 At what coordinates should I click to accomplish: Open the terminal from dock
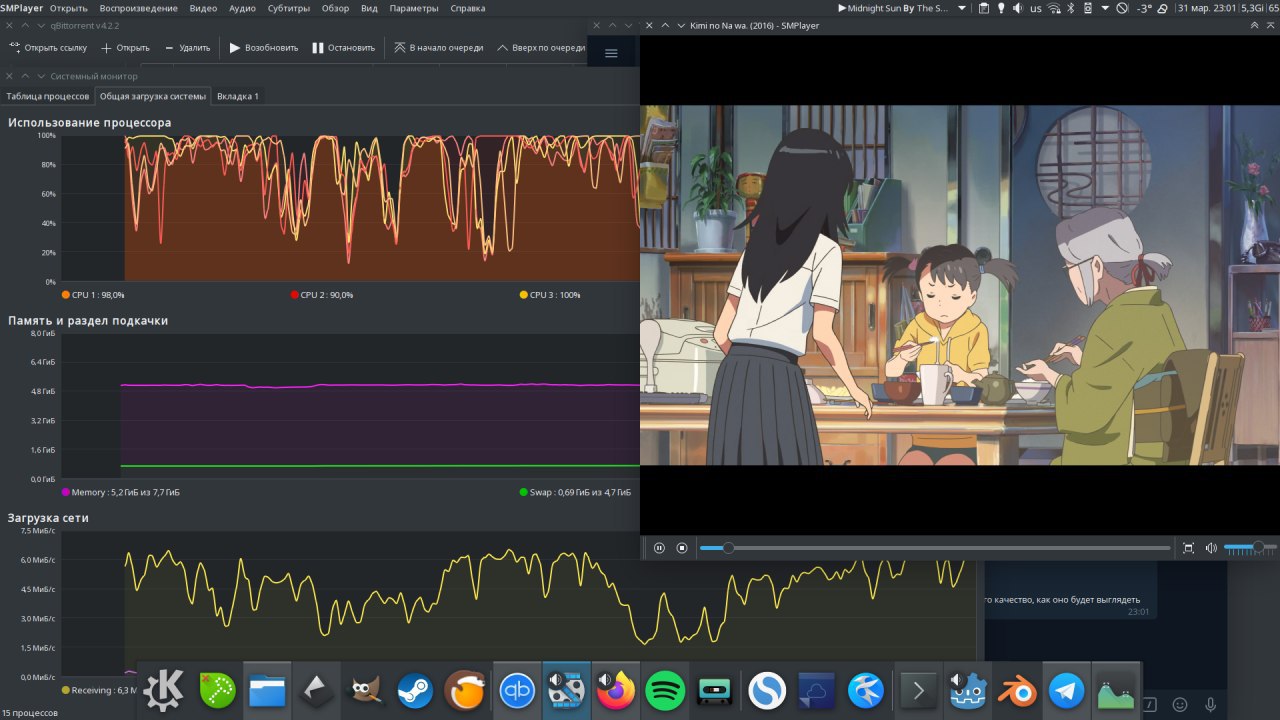[x=918, y=690]
